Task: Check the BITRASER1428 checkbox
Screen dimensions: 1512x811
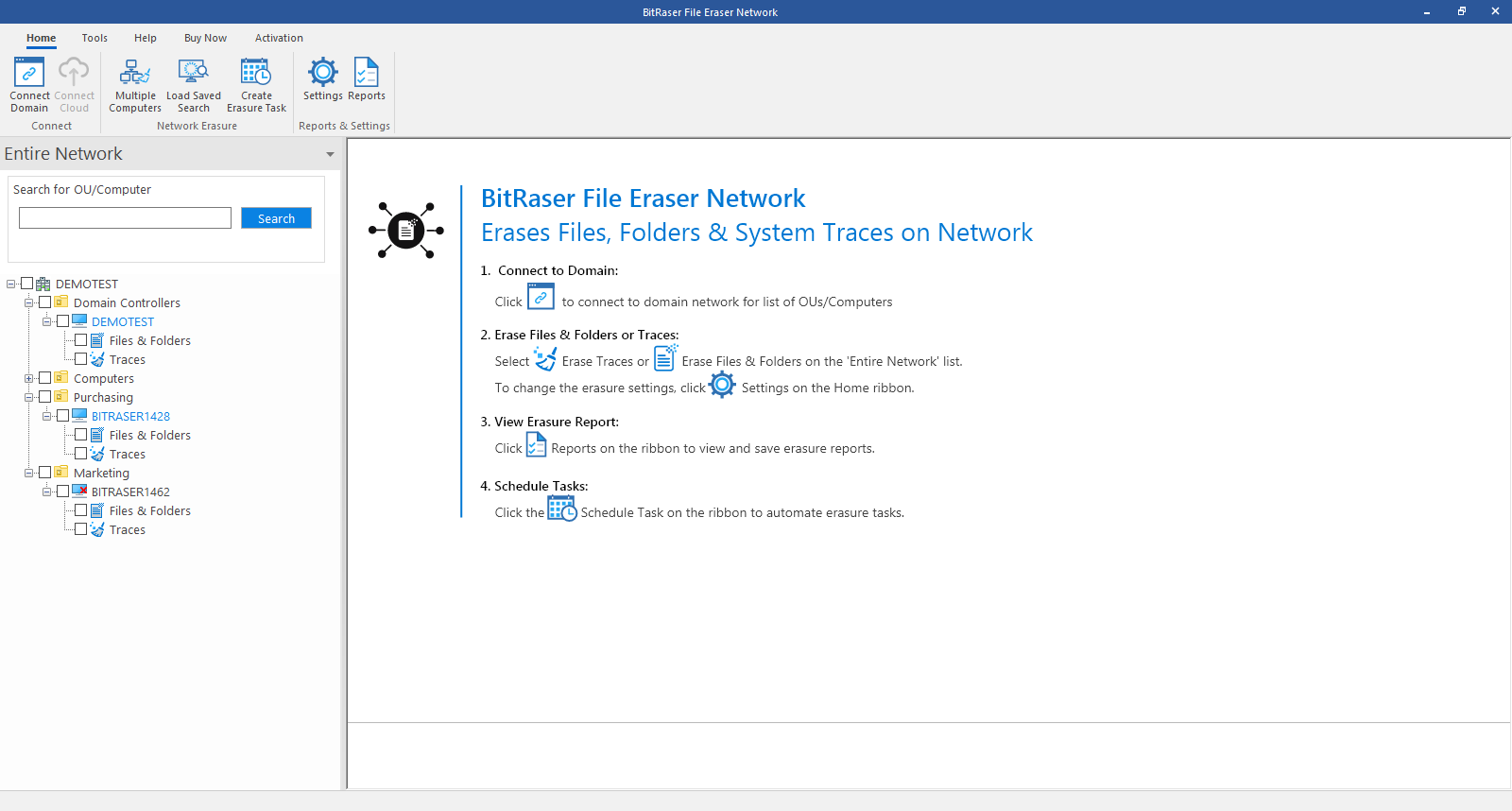Action: (x=62, y=416)
